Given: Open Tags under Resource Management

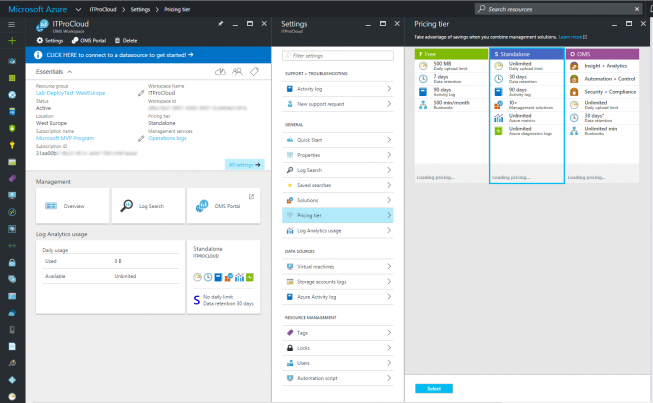Looking at the screenshot, I should tap(338, 333).
